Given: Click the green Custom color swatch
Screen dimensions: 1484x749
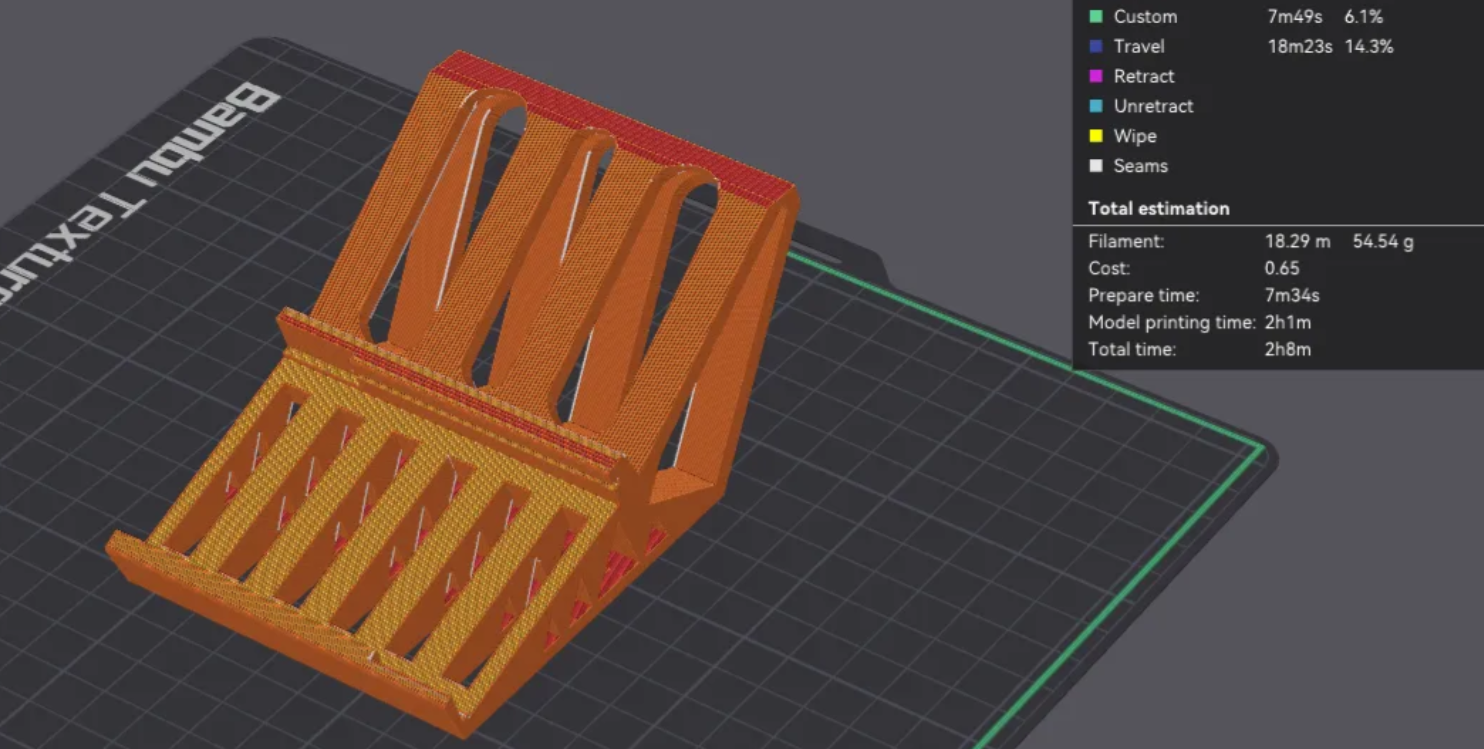Looking at the screenshot, I should coord(1096,16).
